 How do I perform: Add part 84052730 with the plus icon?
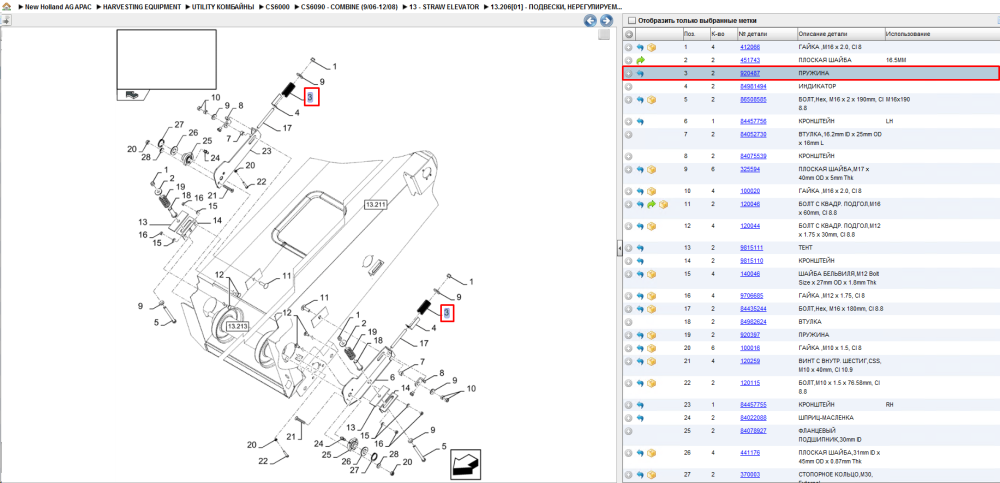coord(629,135)
